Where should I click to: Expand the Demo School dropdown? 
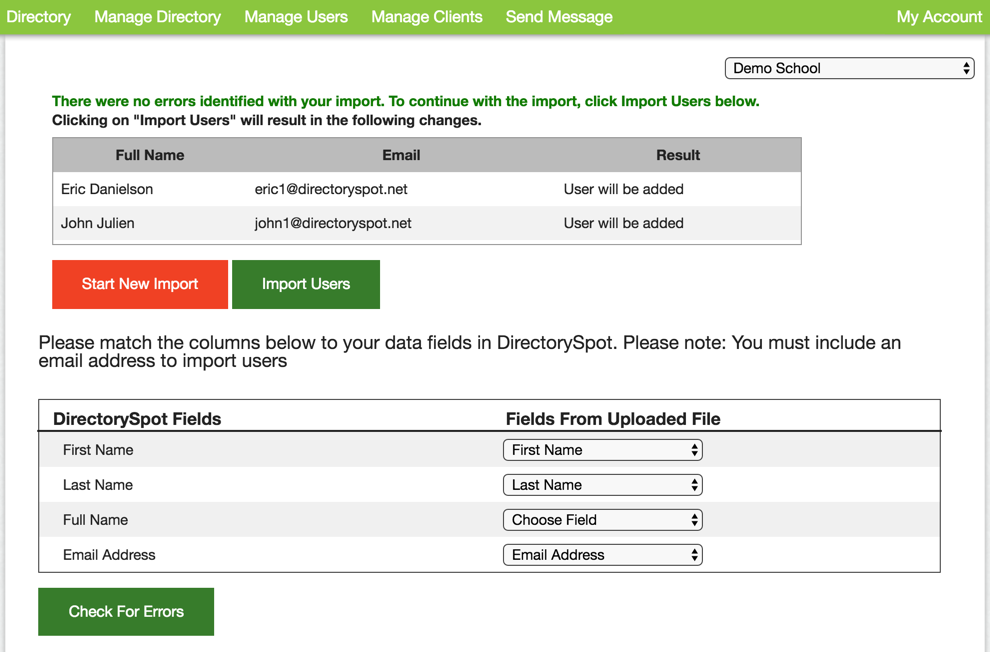tap(849, 68)
